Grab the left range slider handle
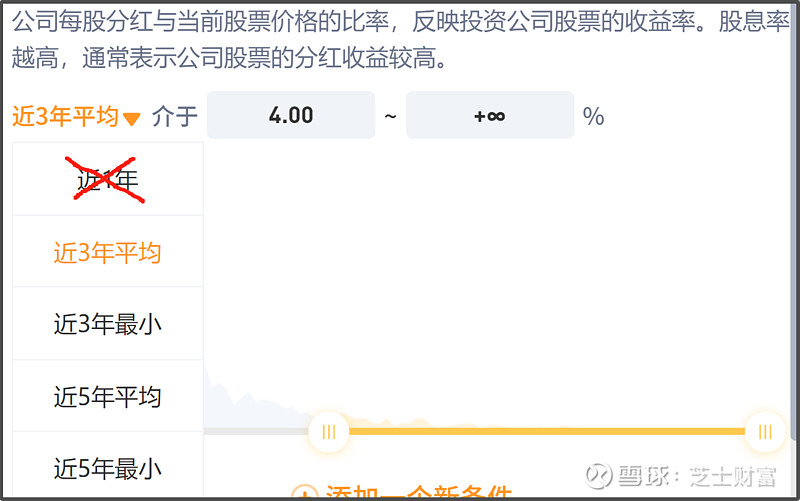The width and height of the screenshot is (800, 501). point(329,432)
